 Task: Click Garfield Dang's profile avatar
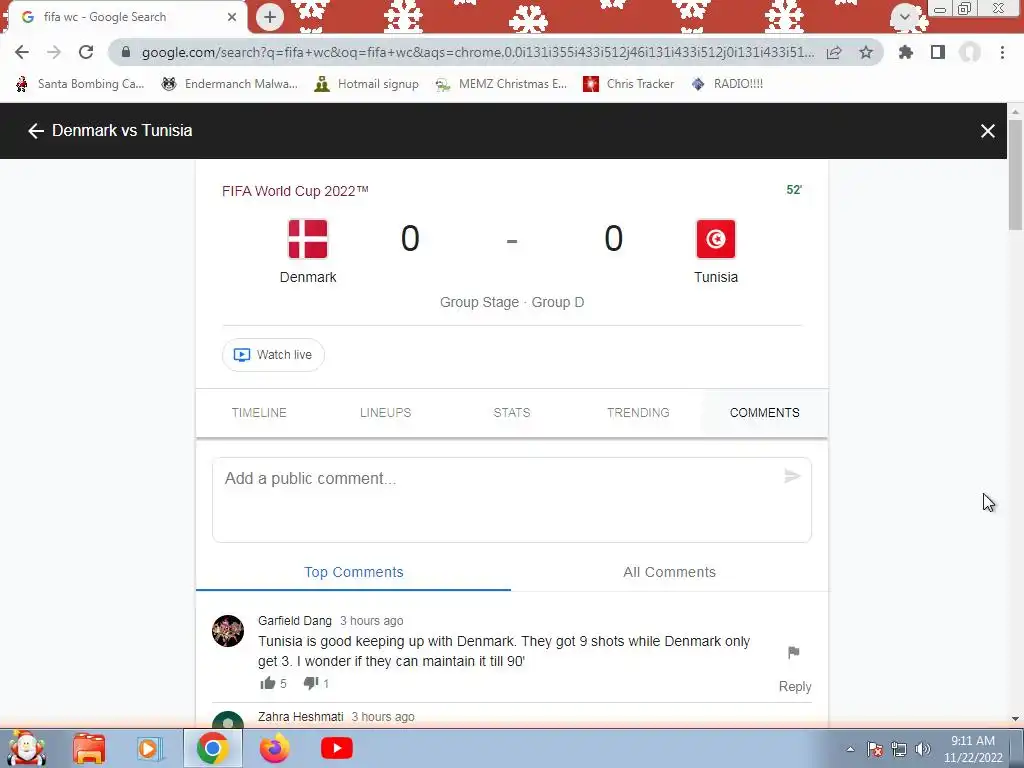(228, 631)
